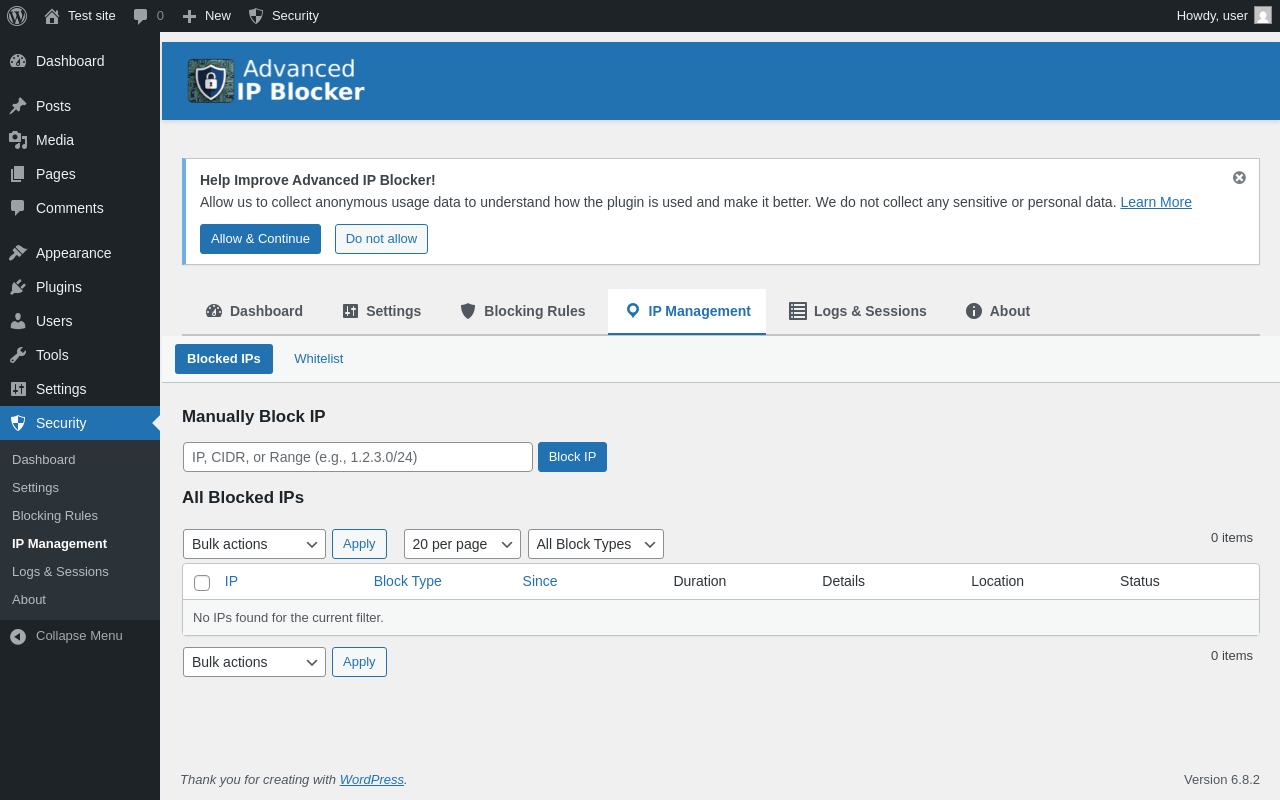Click the Do not allow button
Viewport: 1280px width, 800px height.
pyautogui.click(x=381, y=239)
